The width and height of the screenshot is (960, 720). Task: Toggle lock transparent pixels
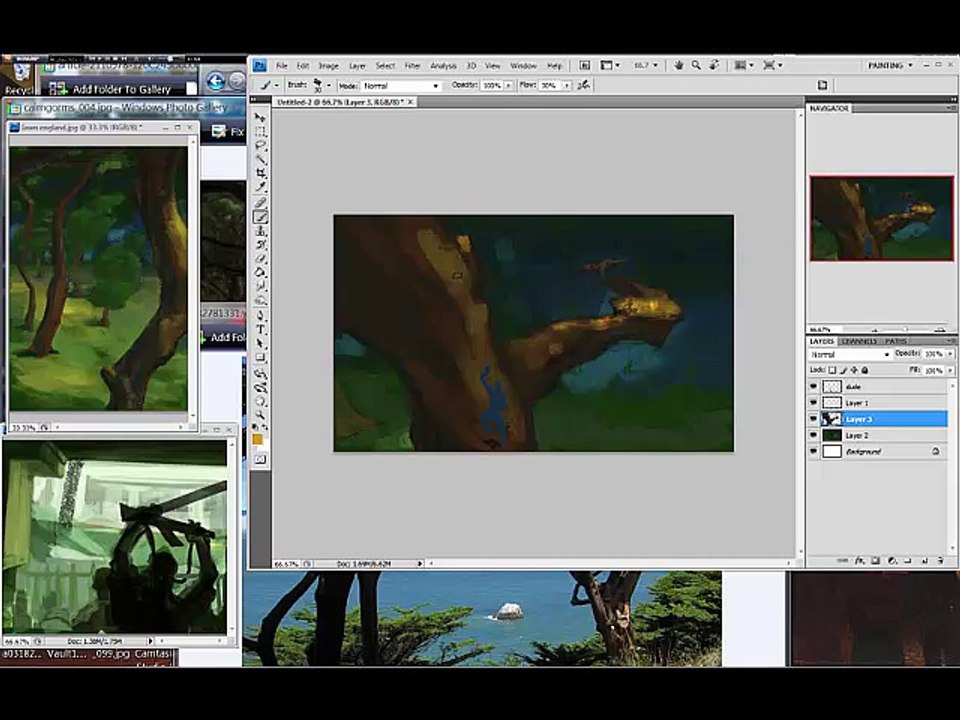pyautogui.click(x=832, y=370)
